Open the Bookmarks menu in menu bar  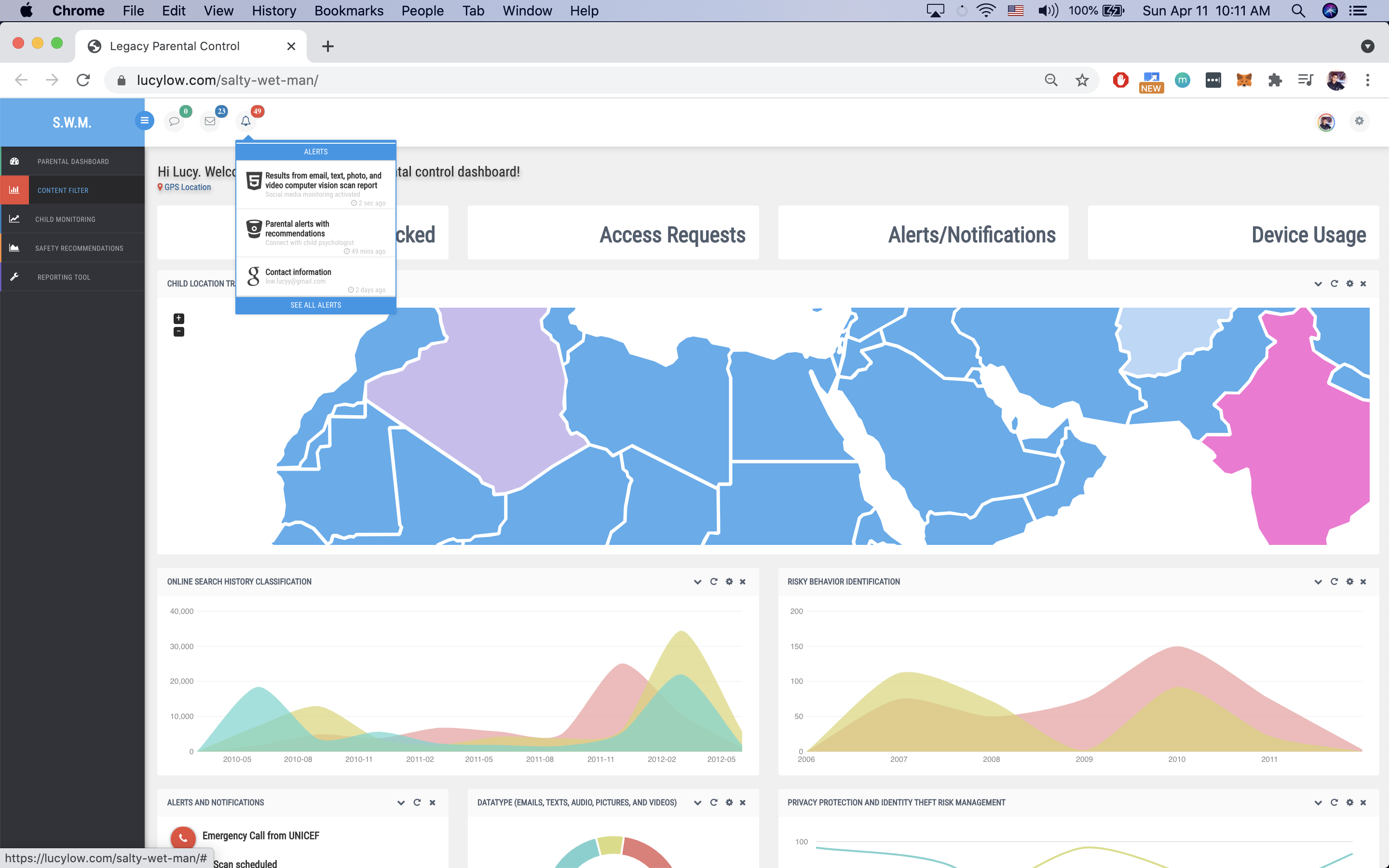click(x=348, y=10)
